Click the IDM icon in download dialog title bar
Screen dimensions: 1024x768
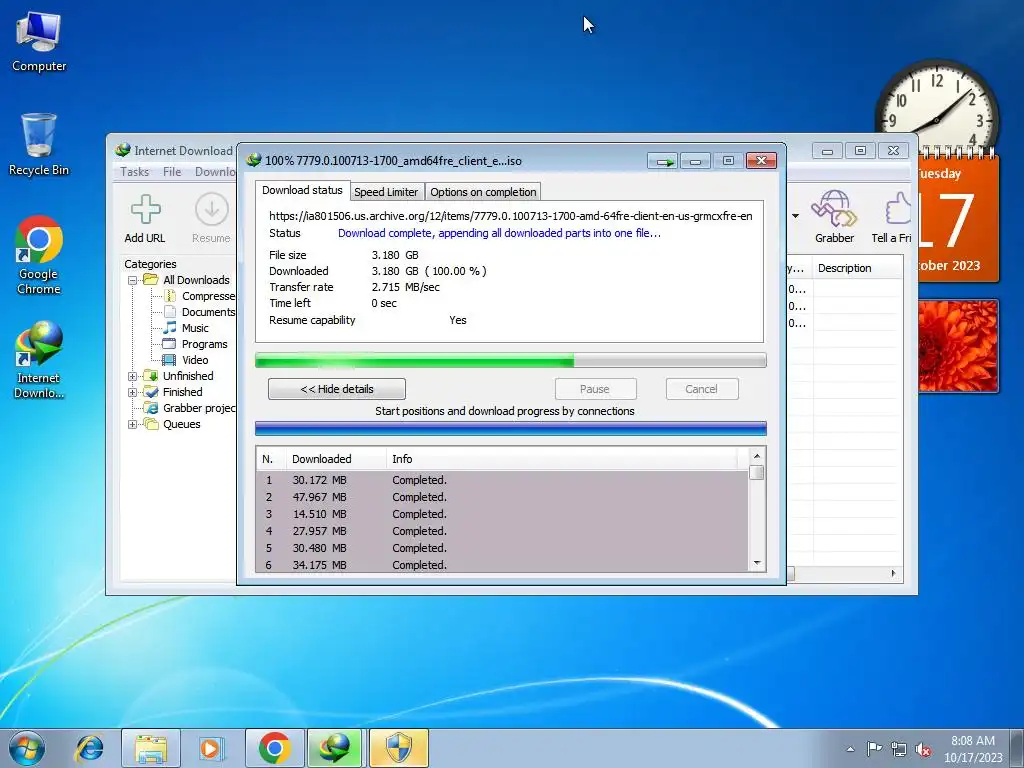click(x=253, y=160)
